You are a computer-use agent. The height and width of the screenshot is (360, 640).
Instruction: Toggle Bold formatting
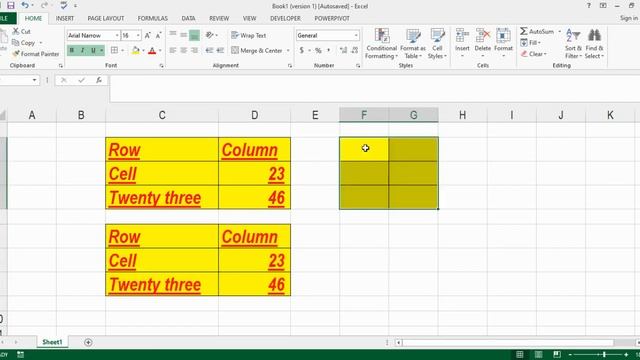tap(72, 50)
